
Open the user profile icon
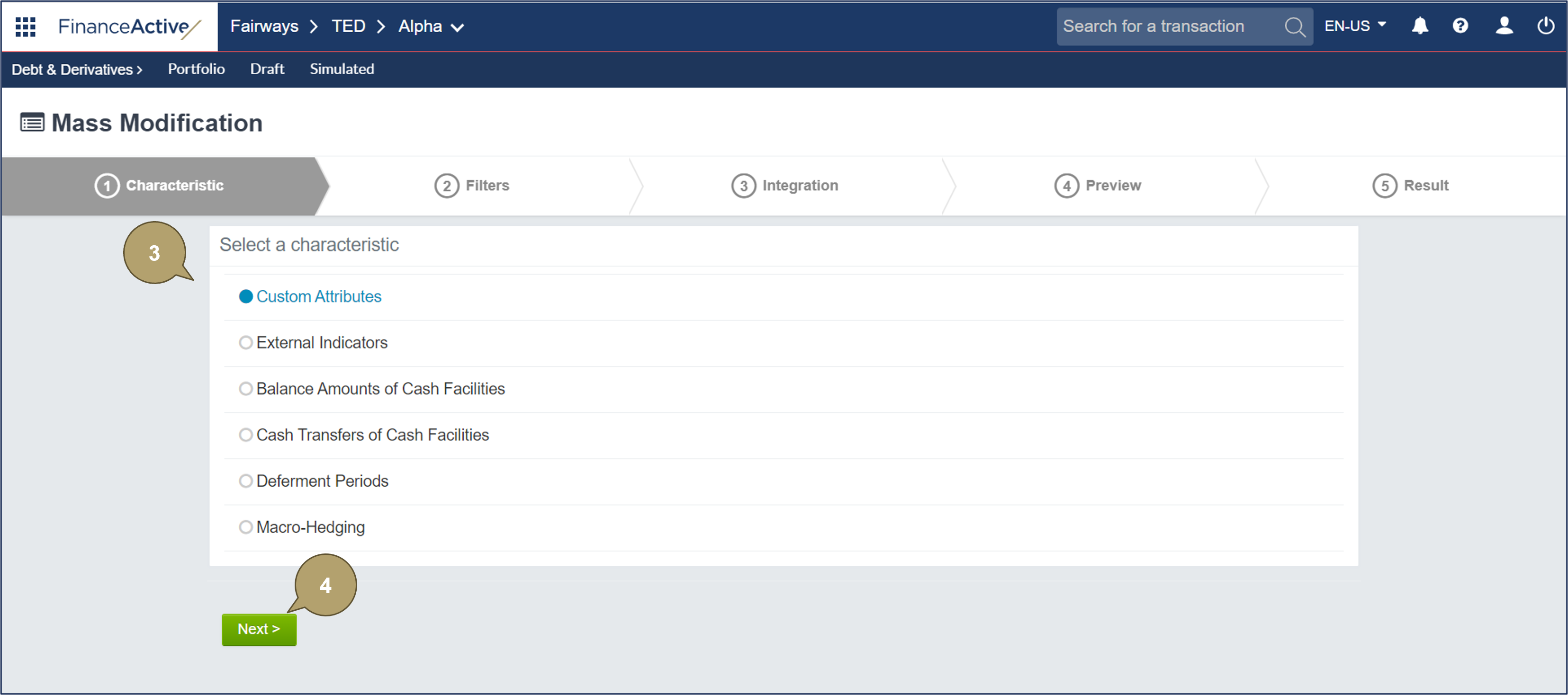point(1504,26)
